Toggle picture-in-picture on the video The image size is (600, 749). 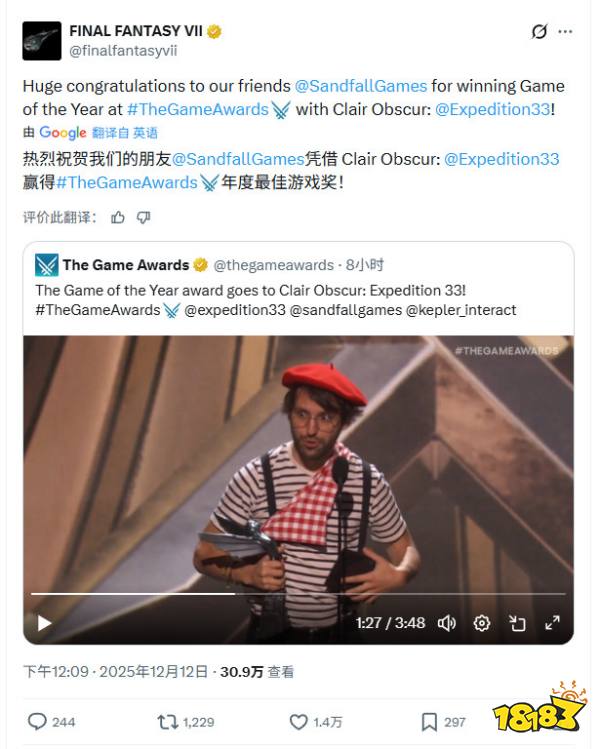tap(517, 623)
